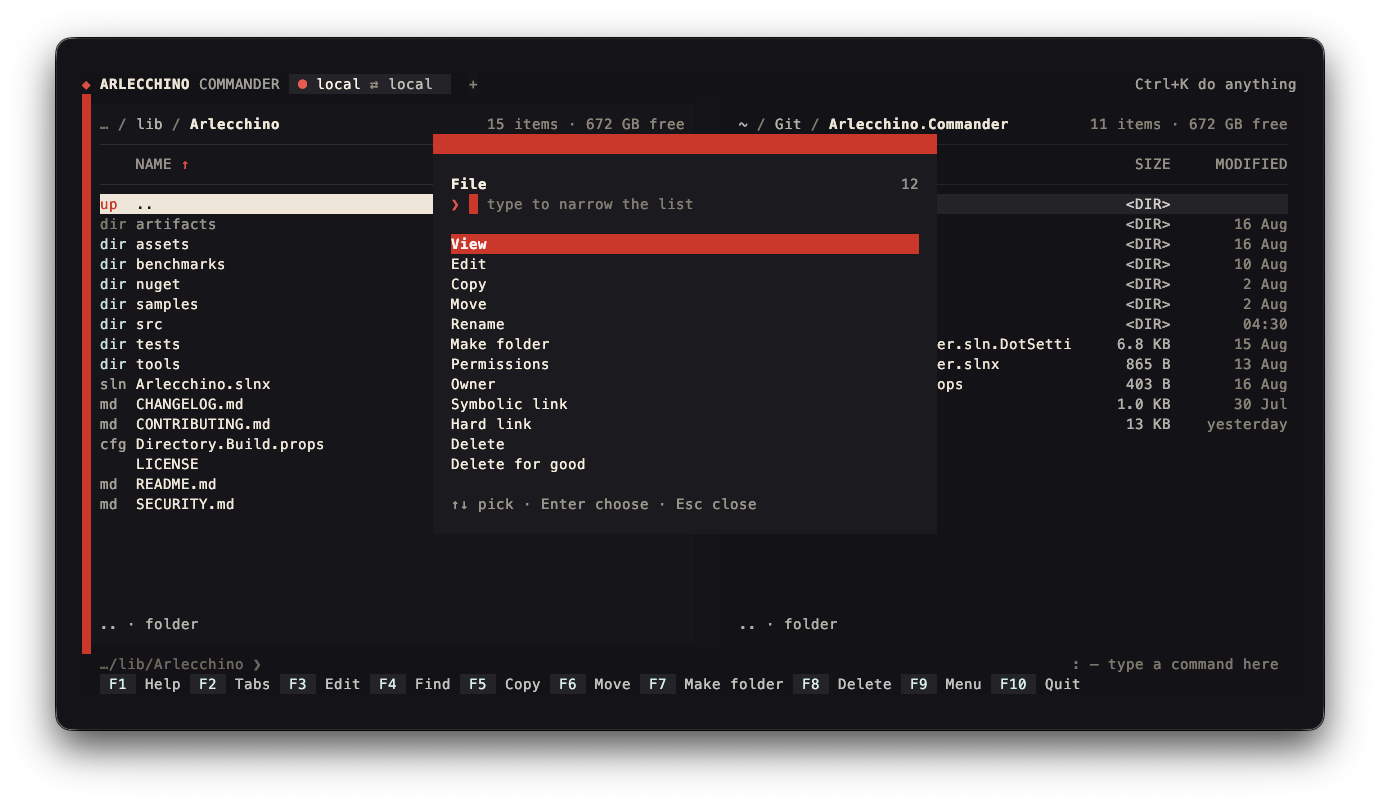
Task: Select the tools folder
Action: [266, 364]
